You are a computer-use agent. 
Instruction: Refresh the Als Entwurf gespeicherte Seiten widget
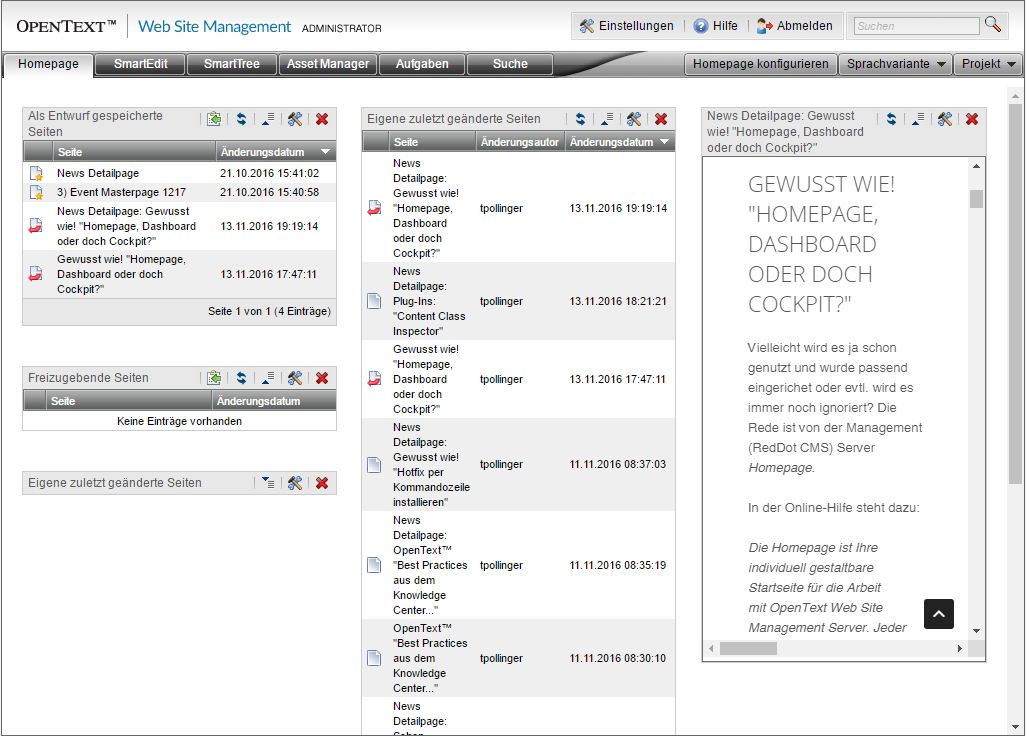tap(241, 119)
